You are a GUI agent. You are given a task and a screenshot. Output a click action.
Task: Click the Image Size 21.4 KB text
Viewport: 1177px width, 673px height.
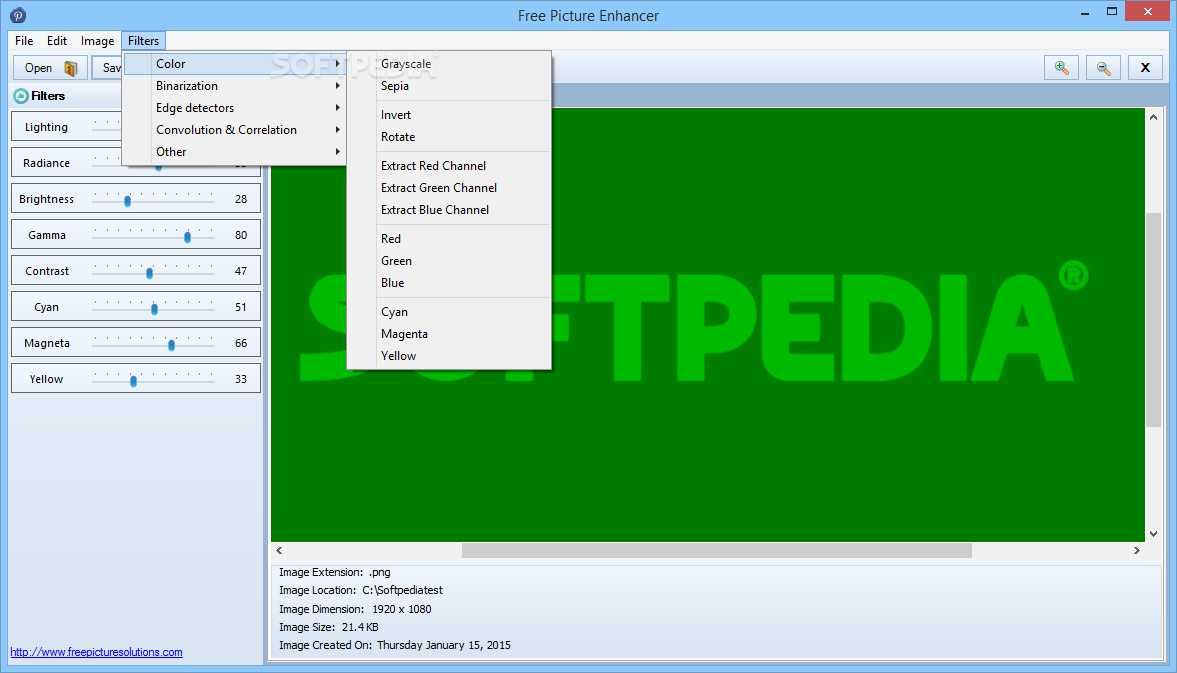(x=329, y=627)
